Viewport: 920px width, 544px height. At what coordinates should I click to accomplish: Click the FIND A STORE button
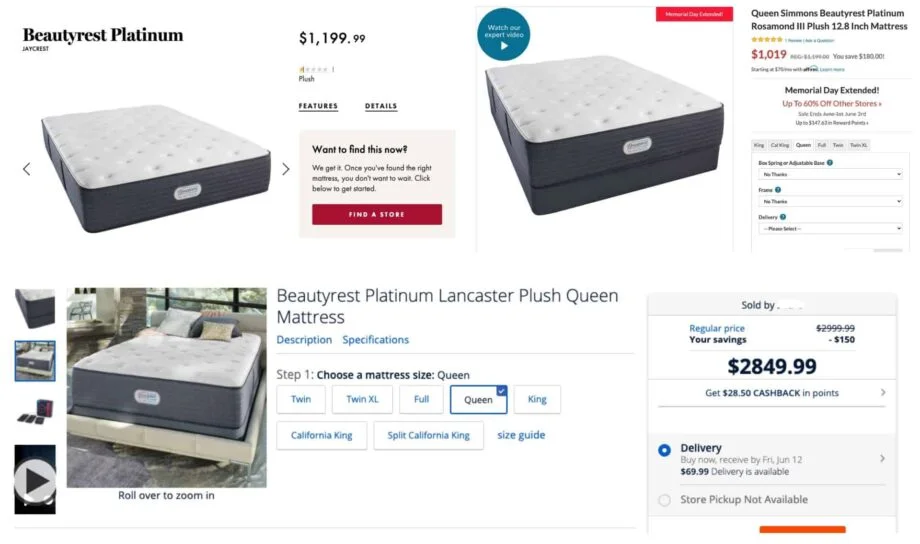point(376,214)
